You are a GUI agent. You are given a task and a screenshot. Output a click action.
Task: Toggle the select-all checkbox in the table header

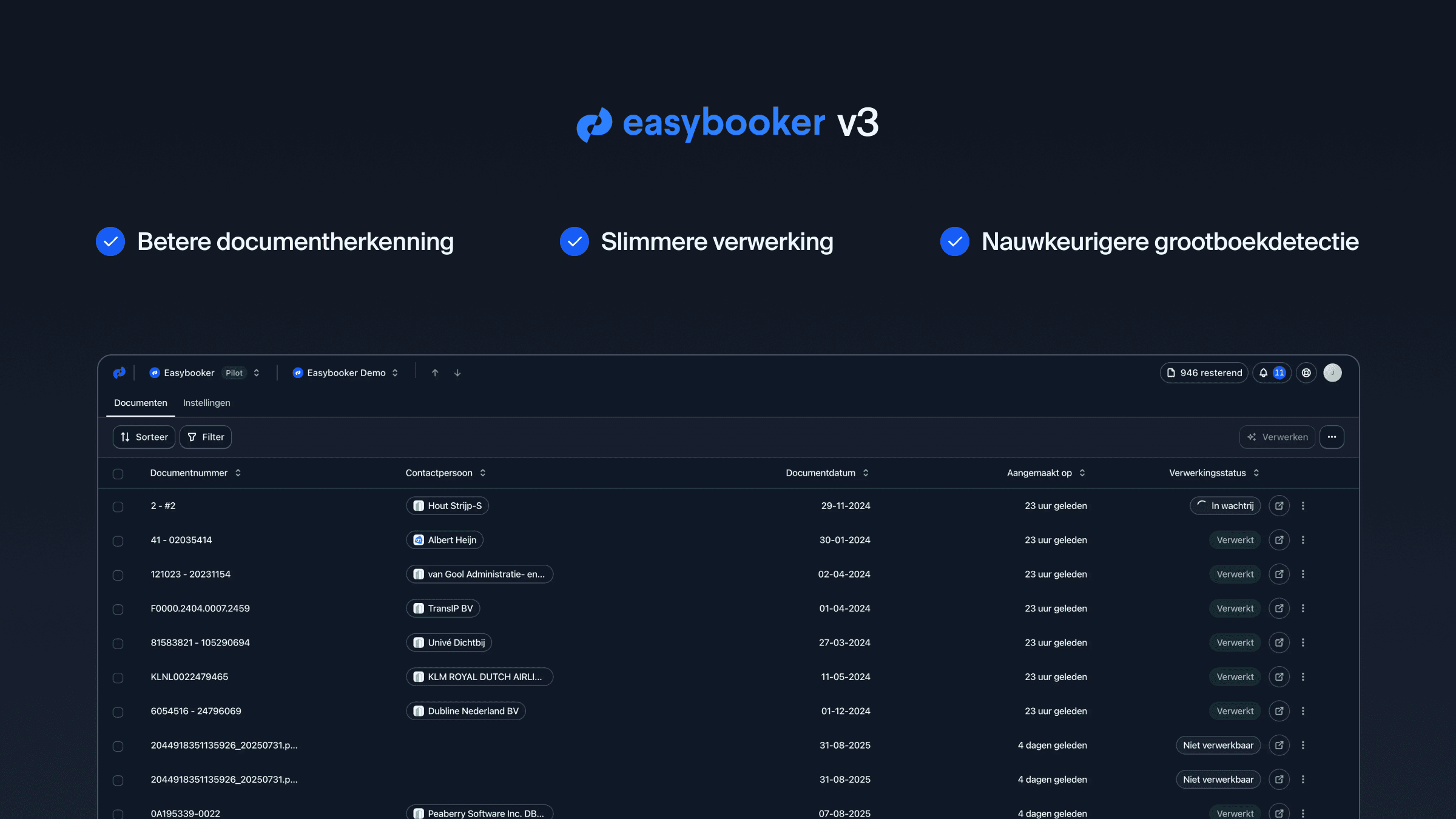(118, 474)
